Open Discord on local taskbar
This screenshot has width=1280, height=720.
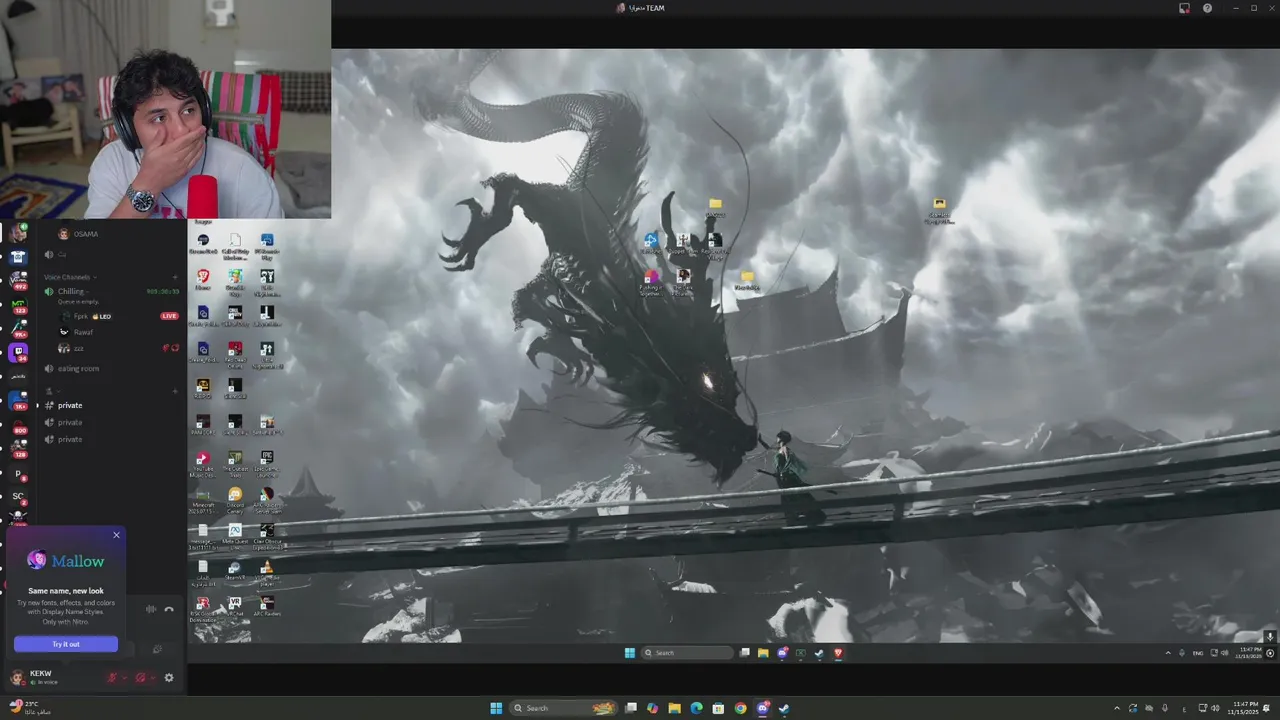click(x=763, y=708)
